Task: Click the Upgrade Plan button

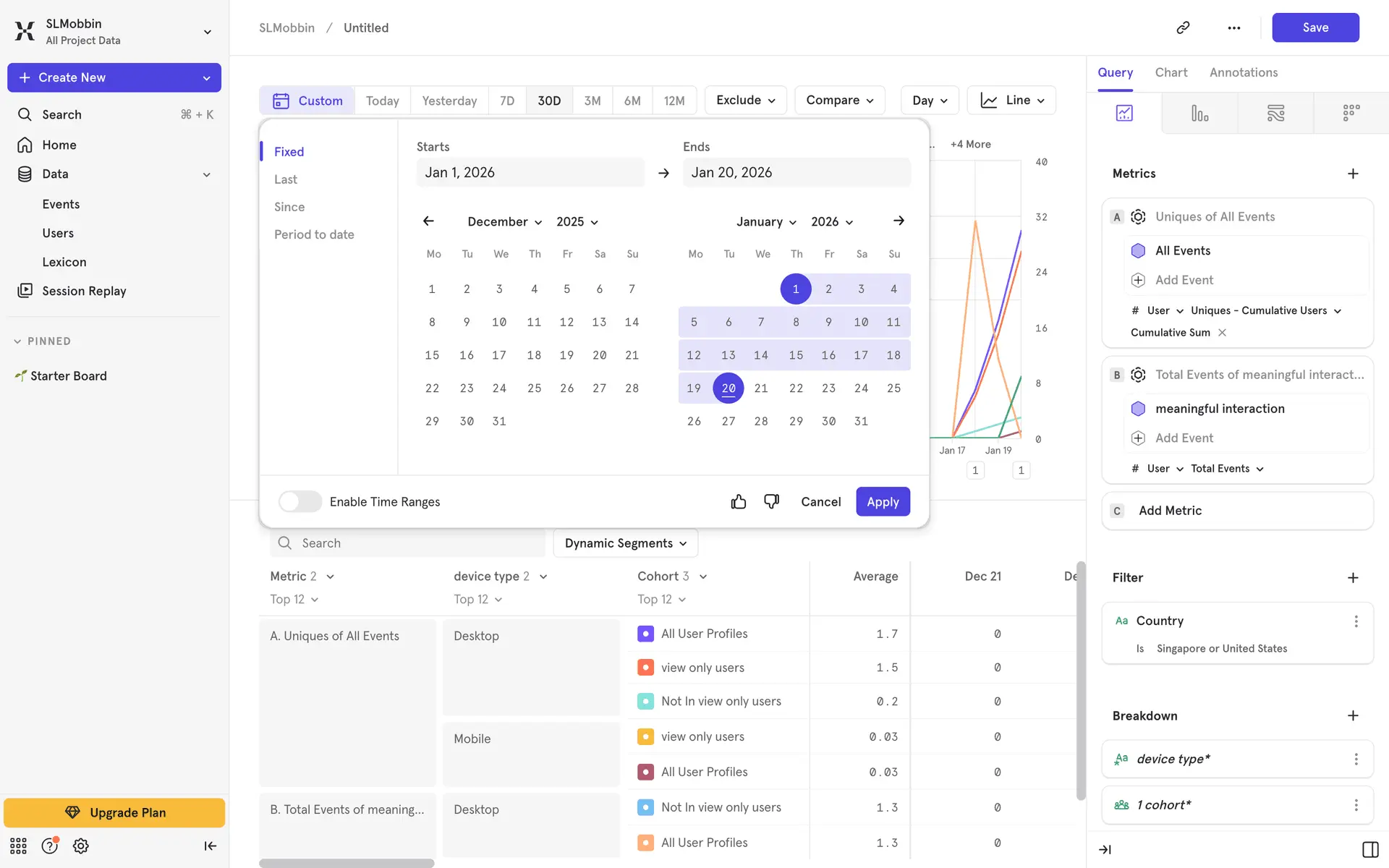Action: pos(114,812)
